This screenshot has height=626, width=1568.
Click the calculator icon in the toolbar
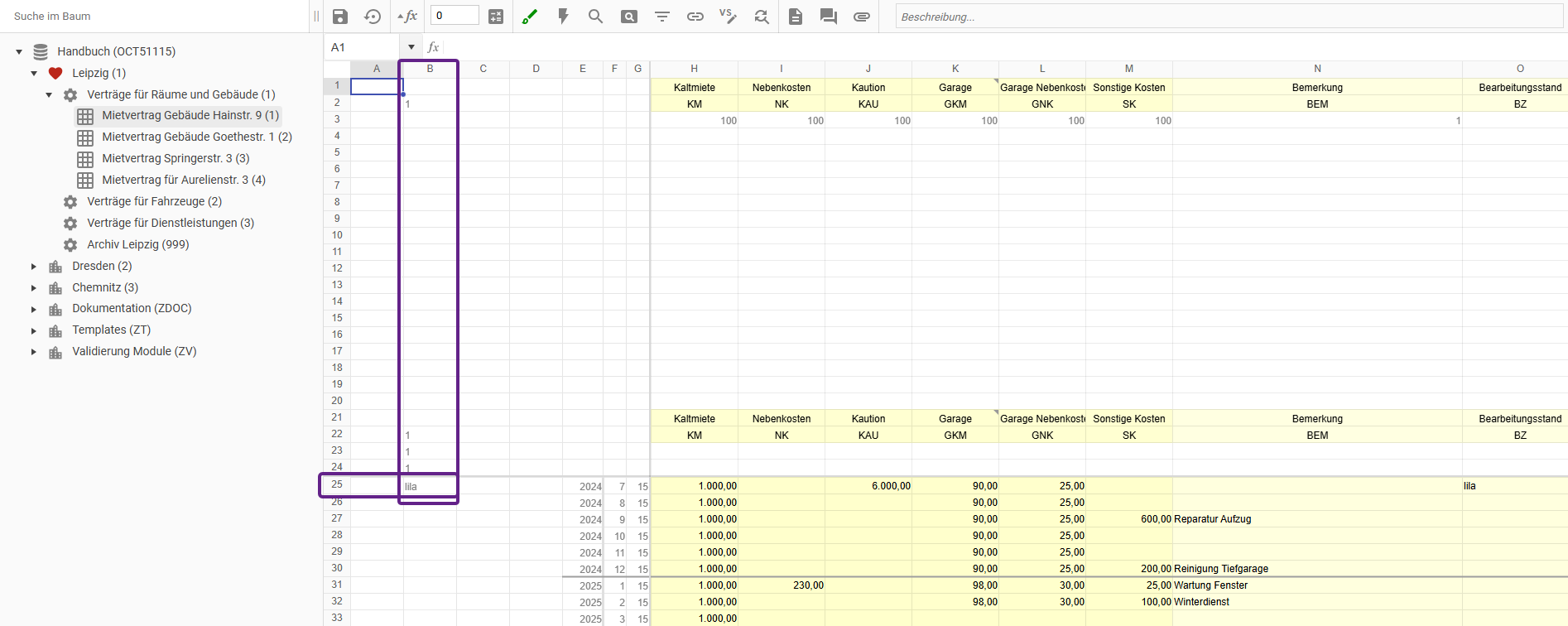coord(496,17)
